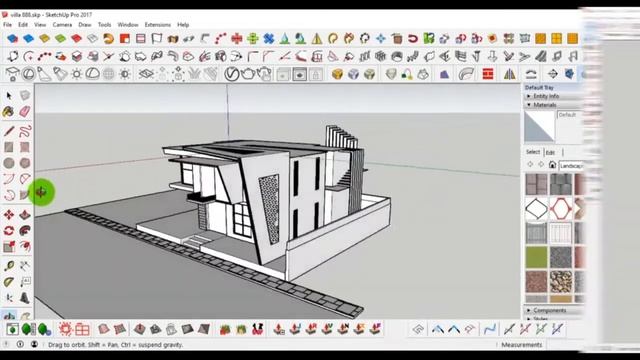
Task: Choose the white diamond paver material
Action: [x=536, y=209]
